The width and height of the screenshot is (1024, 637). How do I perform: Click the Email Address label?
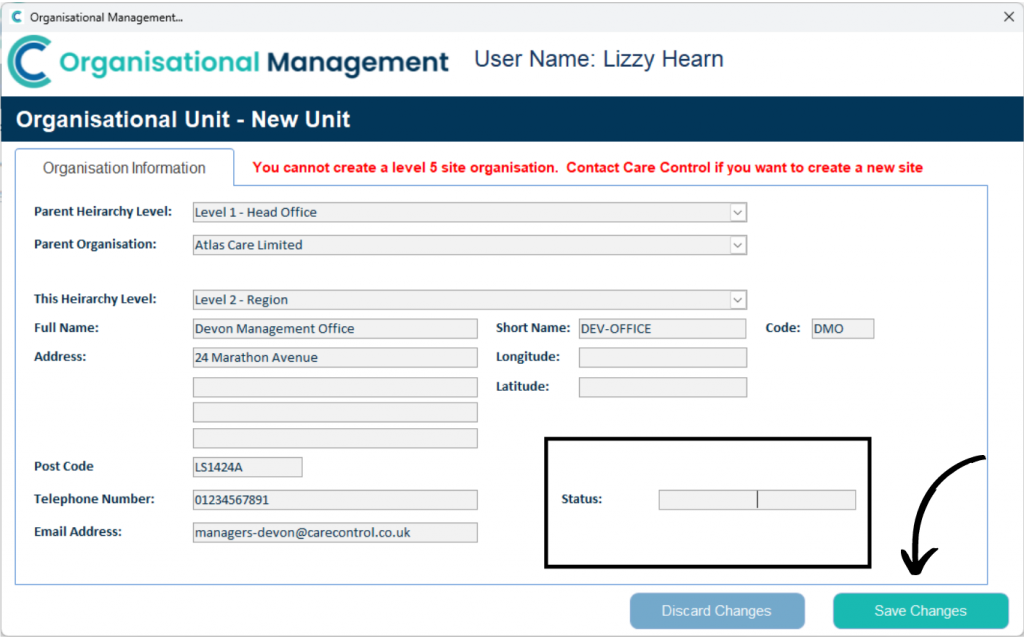pyautogui.click(x=78, y=532)
